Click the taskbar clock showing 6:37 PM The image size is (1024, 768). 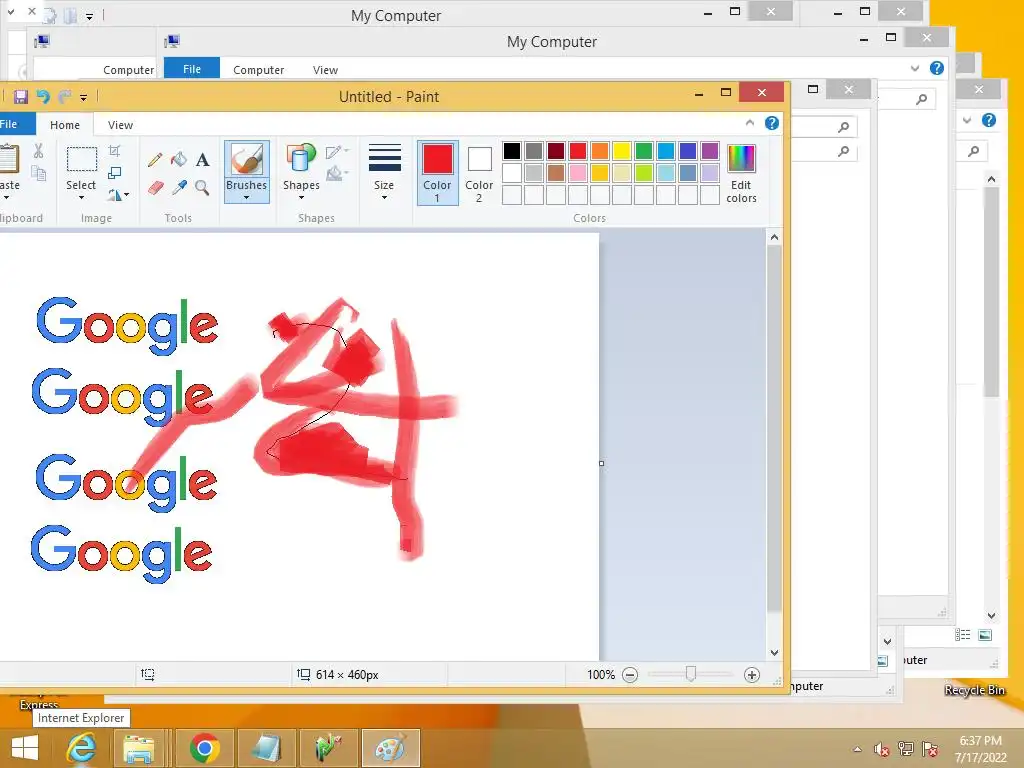pyautogui.click(x=980, y=749)
